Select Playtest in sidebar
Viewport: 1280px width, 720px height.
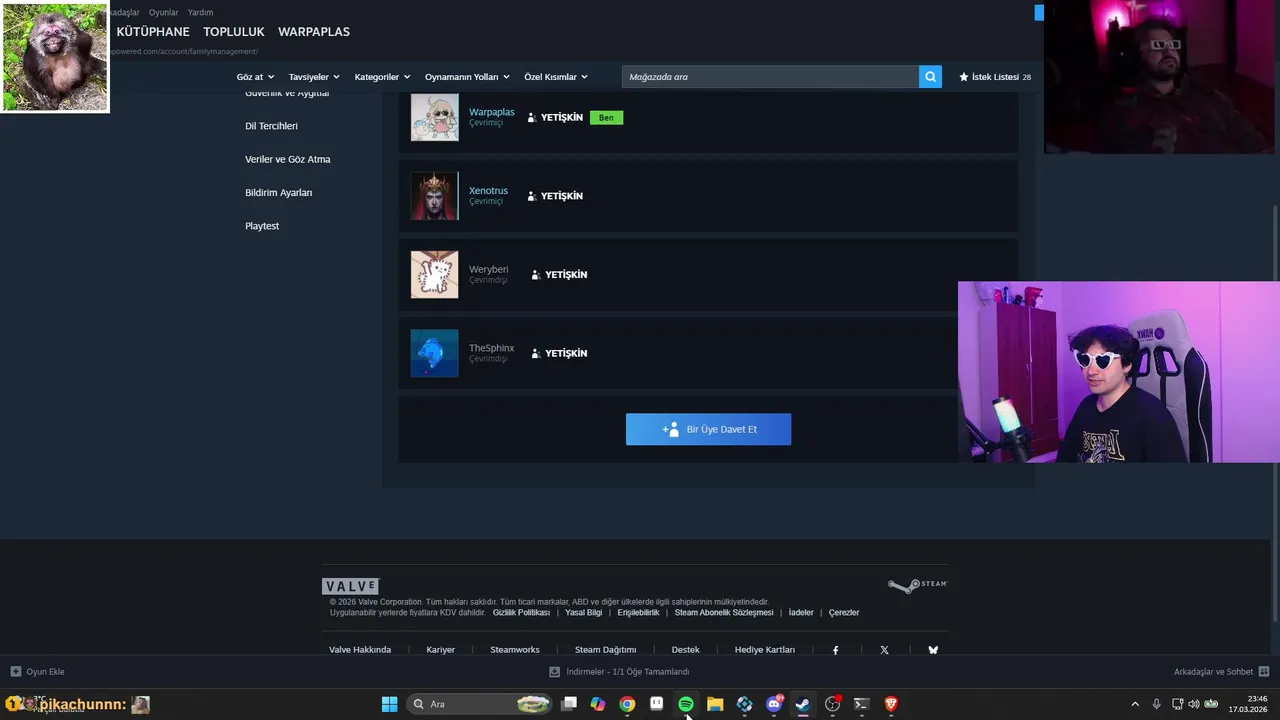[x=262, y=226]
